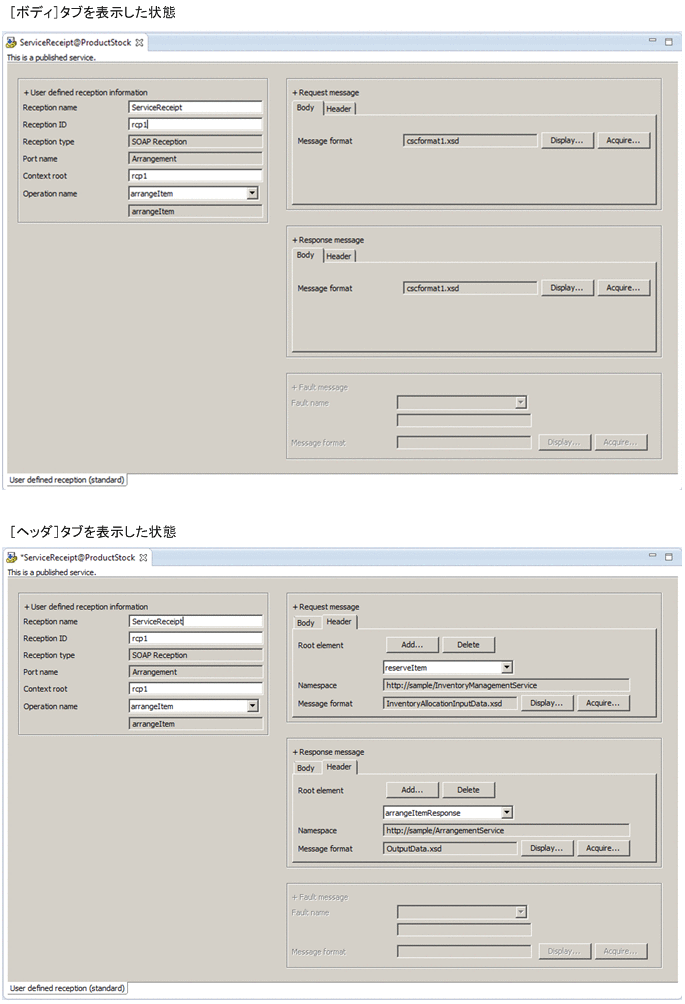Click SOAP Reception type field in upper window
This screenshot has height=1004, width=685.
point(195,142)
